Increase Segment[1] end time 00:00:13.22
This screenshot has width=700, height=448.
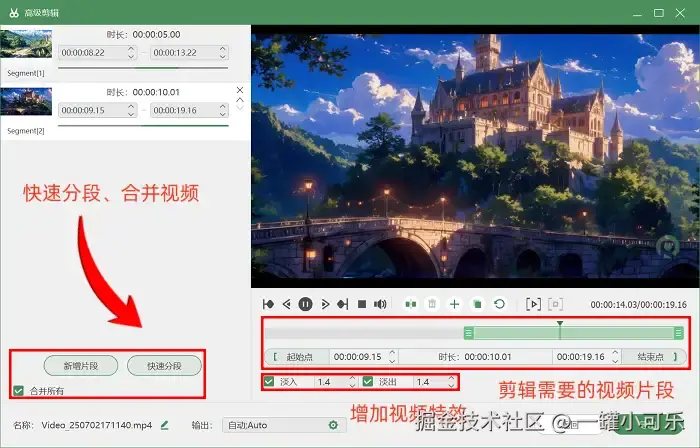tap(223, 49)
